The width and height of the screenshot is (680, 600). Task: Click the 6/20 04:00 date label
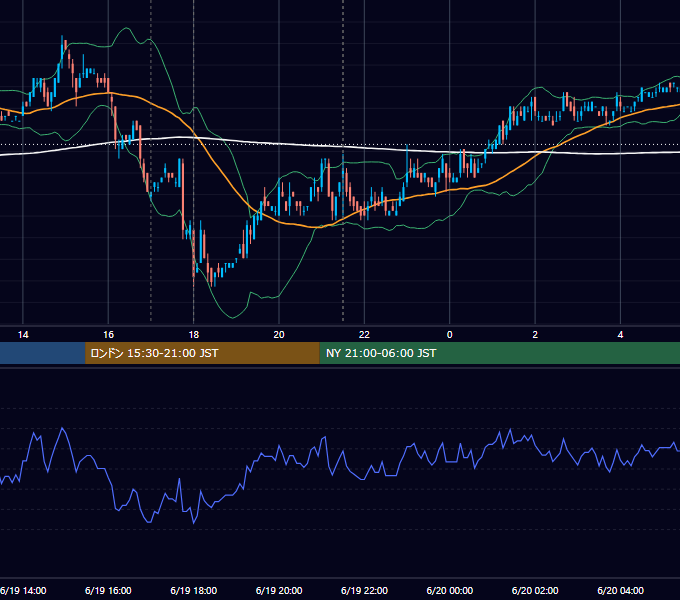620,590
